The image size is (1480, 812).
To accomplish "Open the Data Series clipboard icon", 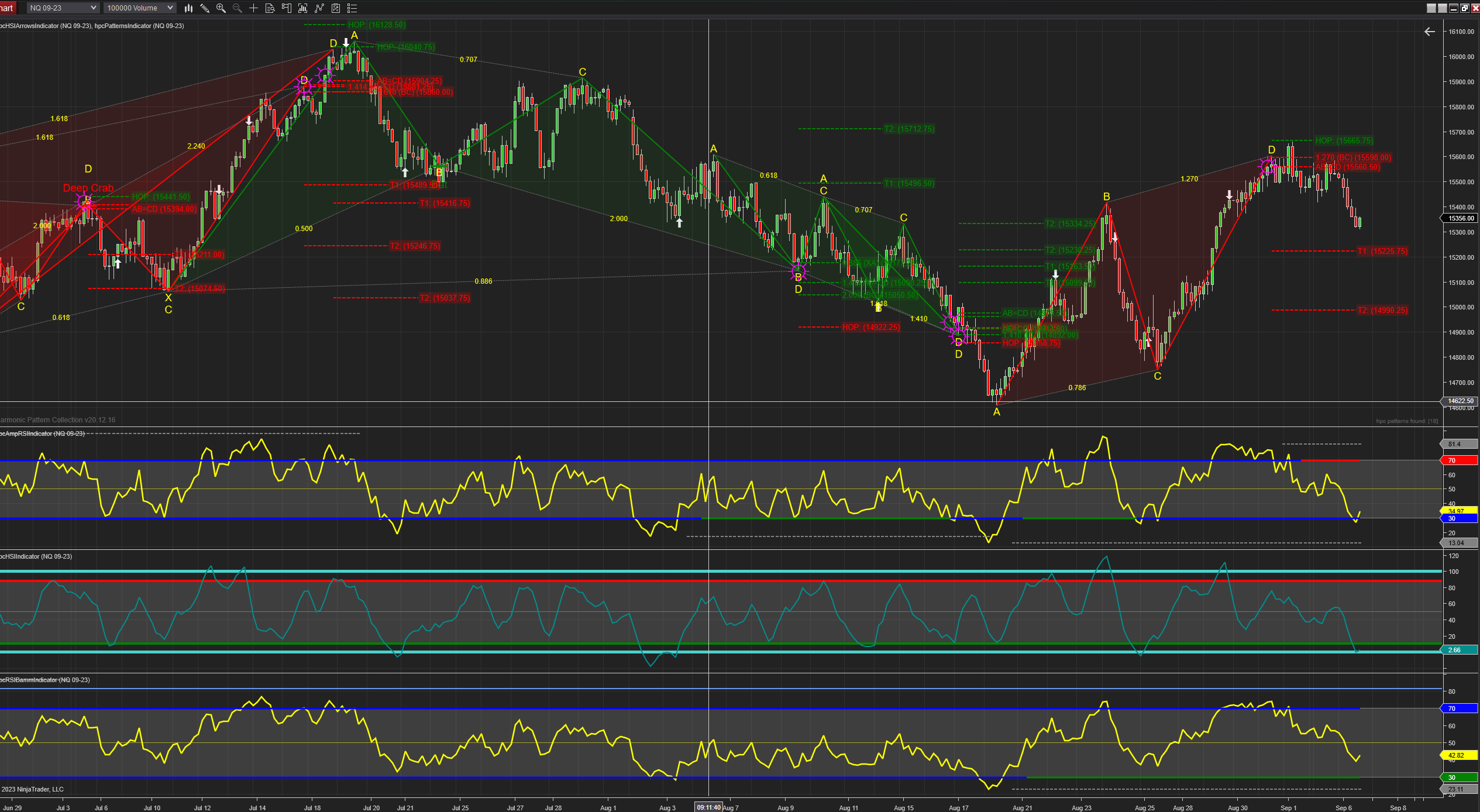I will (x=336, y=8).
